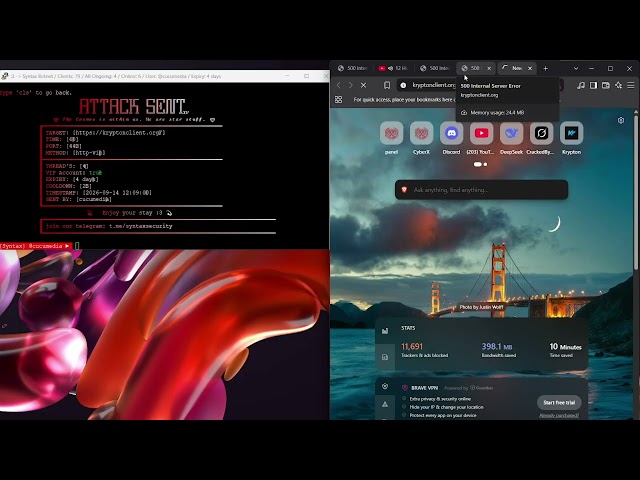Open the Krypton shortcut tile

point(571,133)
